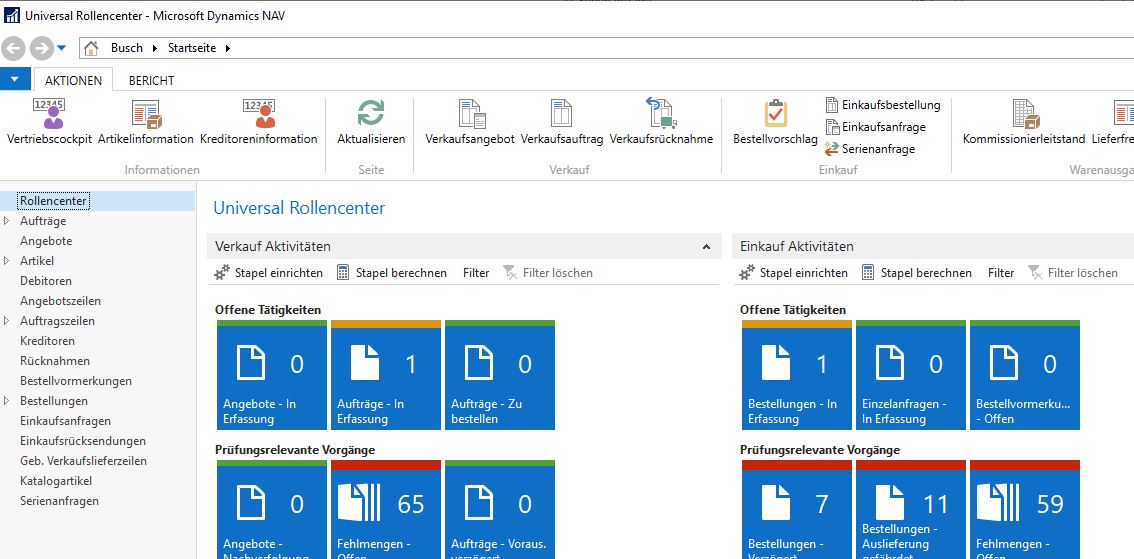Open the Verkauf Fehlmengen tile showing 65
This screenshot has width=1134, height=559.
coord(385,510)
